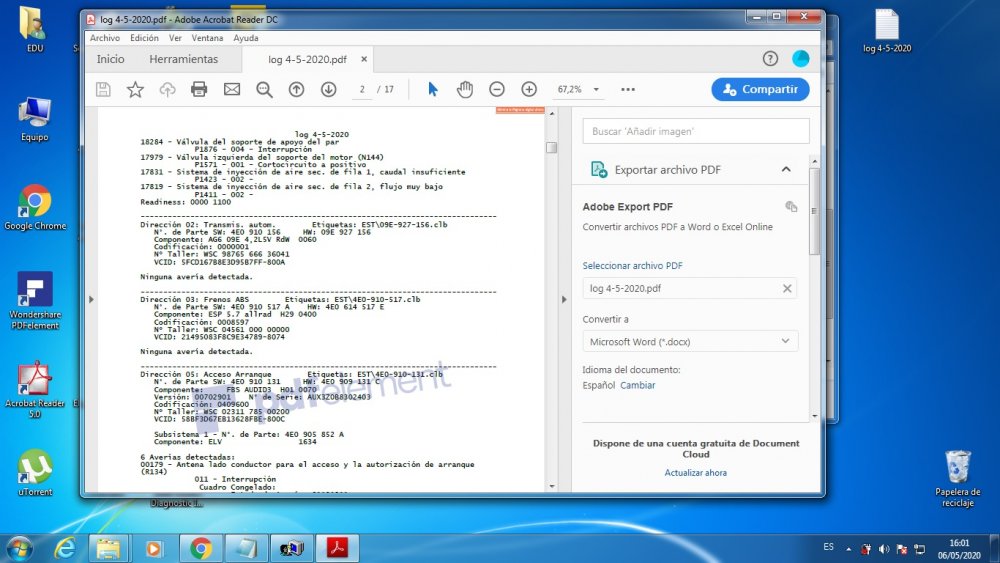Open the account profile avatar
The width and height of the screenshot is (1000, 563).
click(x=800, y=59)
